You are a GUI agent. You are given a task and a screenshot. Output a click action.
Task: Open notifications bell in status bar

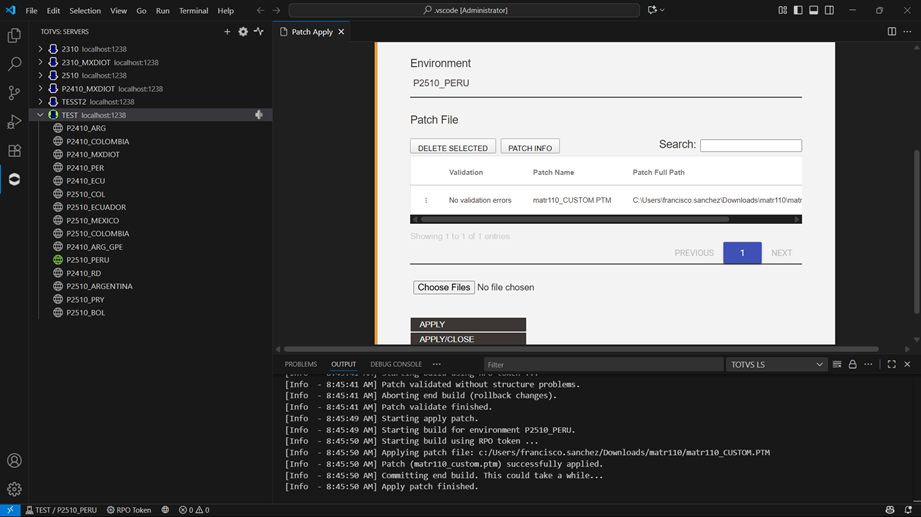(908, 510)
